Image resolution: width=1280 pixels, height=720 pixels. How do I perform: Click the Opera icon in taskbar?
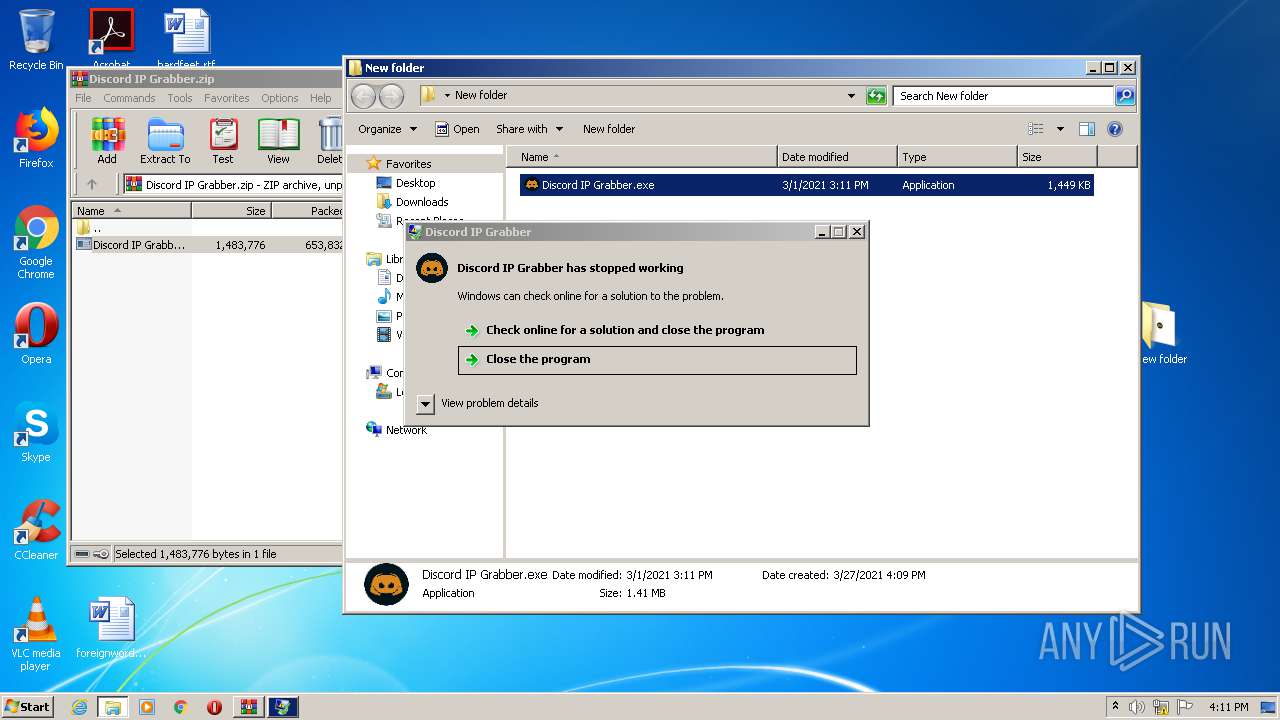[214, 707]
